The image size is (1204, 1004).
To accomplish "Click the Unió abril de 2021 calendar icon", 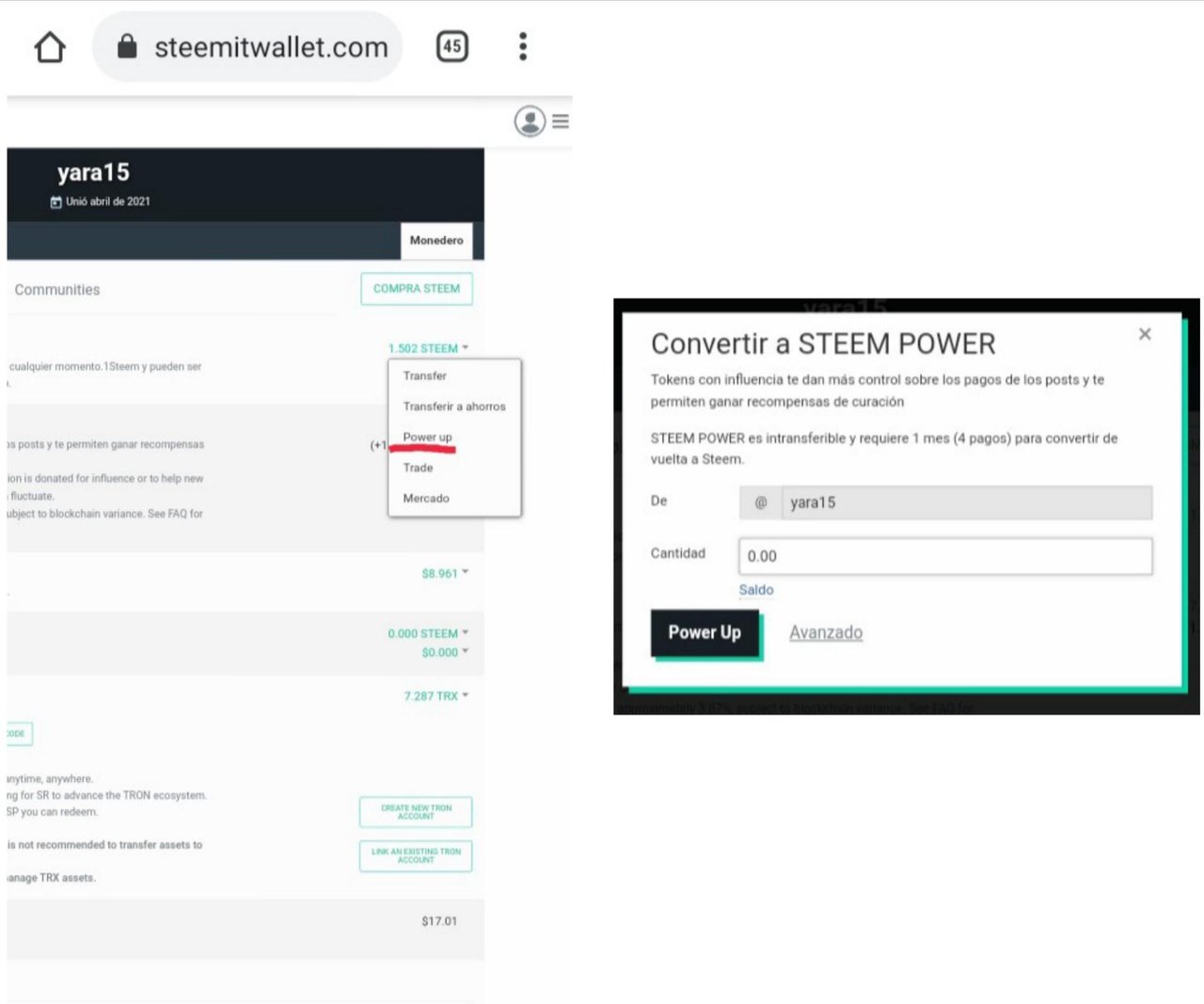I will coord(55,202).
